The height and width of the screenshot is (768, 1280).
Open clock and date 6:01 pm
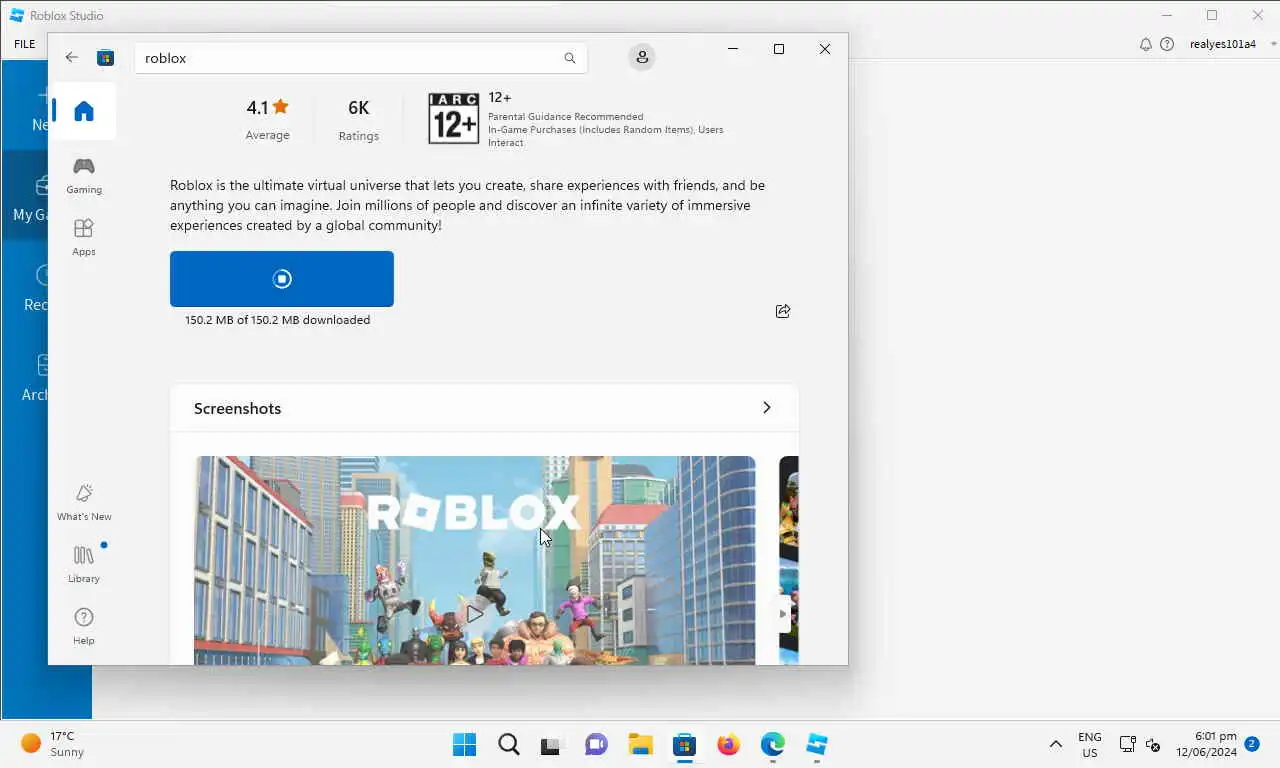coord(1206,745)
